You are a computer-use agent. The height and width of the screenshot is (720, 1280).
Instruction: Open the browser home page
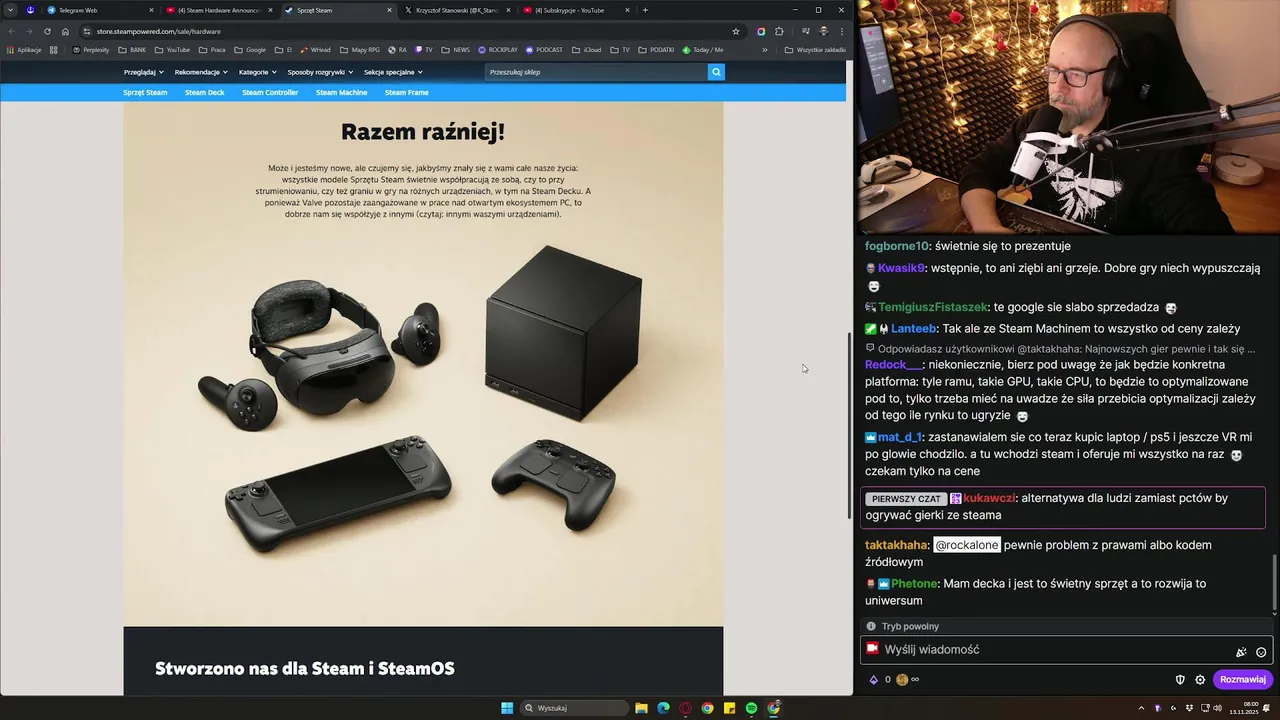pyautogui.click(x=65, y=31)
